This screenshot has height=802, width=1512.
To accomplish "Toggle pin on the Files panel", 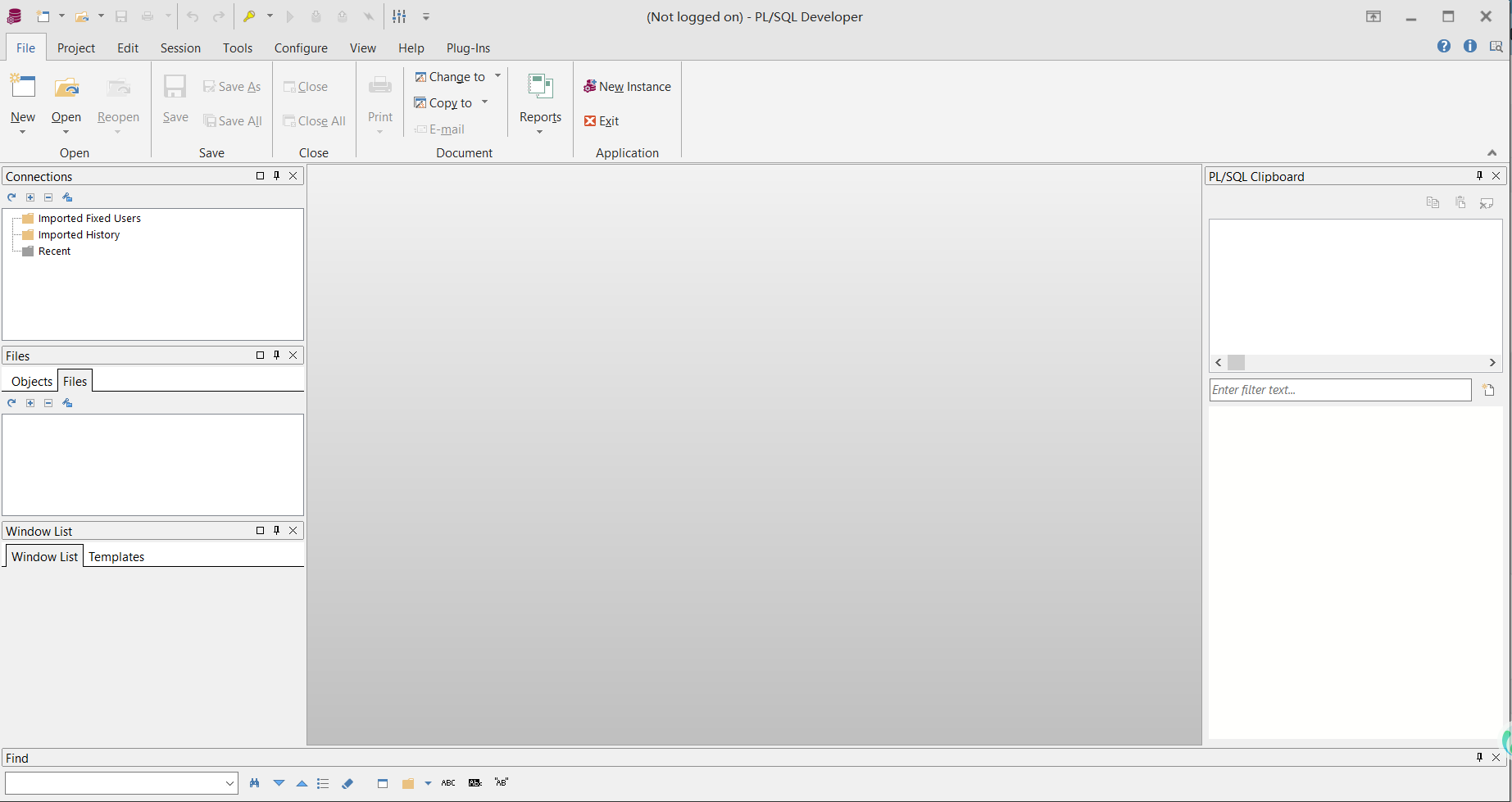I will pyautogui.click(x=277, y=355).
